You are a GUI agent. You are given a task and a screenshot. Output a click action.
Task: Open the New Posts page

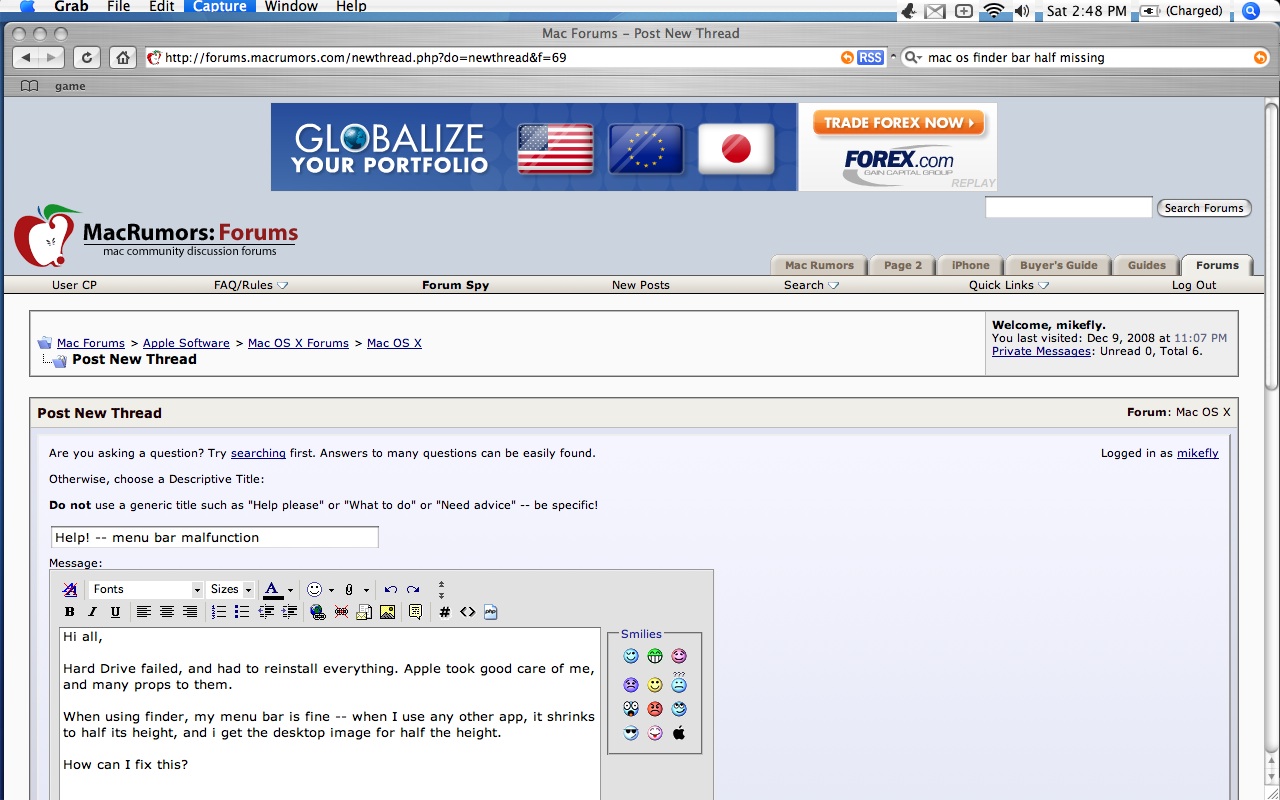641,285
